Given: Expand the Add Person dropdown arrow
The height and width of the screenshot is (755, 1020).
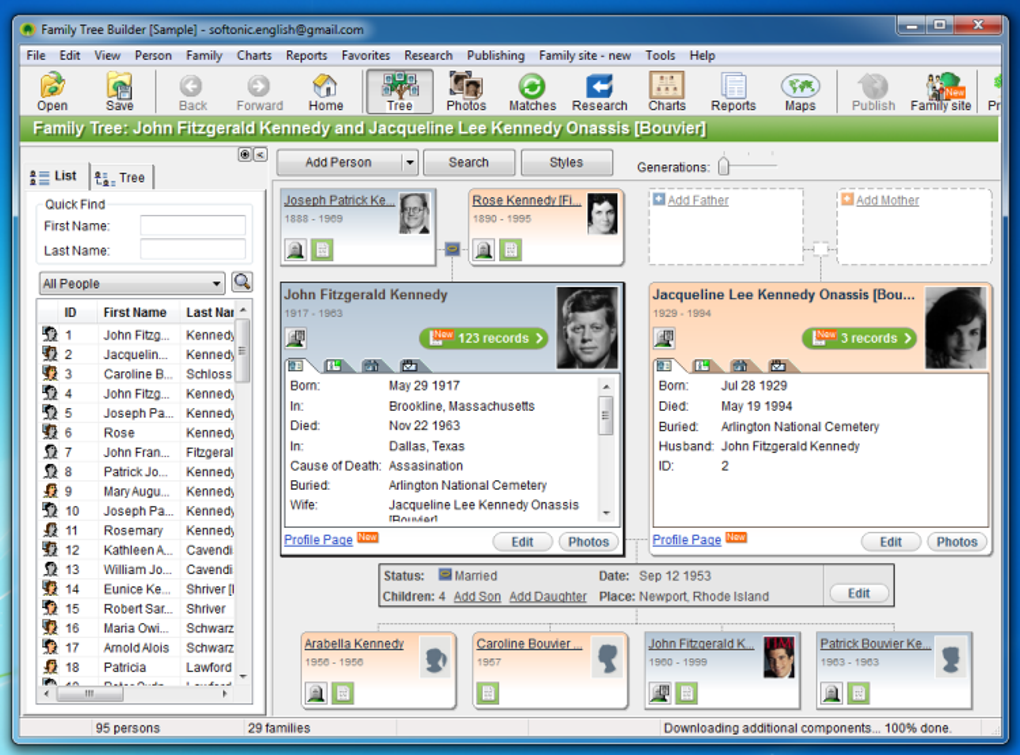Looking at the screenshot, I should point(410,163).
